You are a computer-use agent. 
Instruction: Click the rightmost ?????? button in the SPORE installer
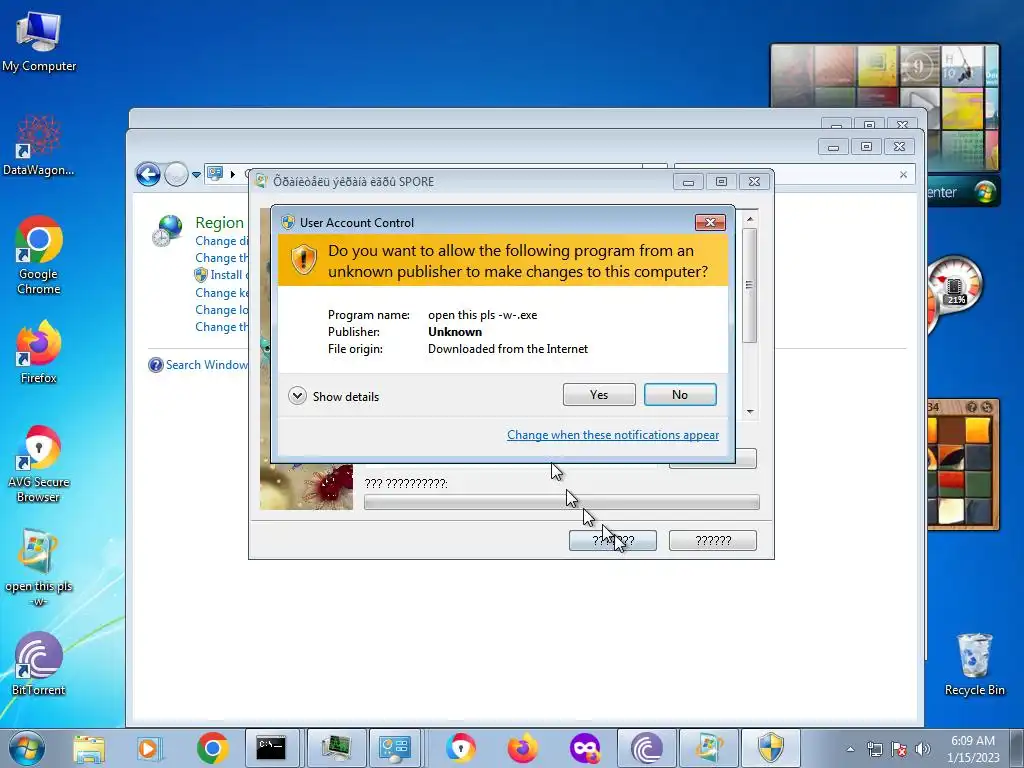tap(712, 541)
